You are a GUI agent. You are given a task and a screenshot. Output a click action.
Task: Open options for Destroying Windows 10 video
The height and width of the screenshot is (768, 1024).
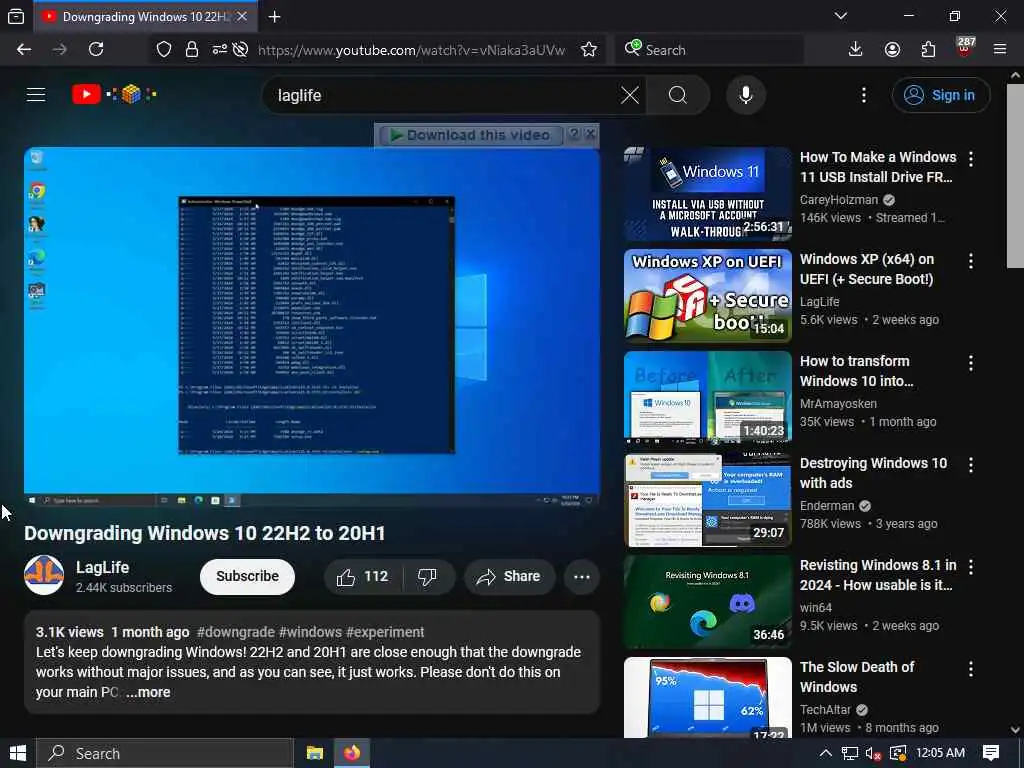(x=971, y=465)
